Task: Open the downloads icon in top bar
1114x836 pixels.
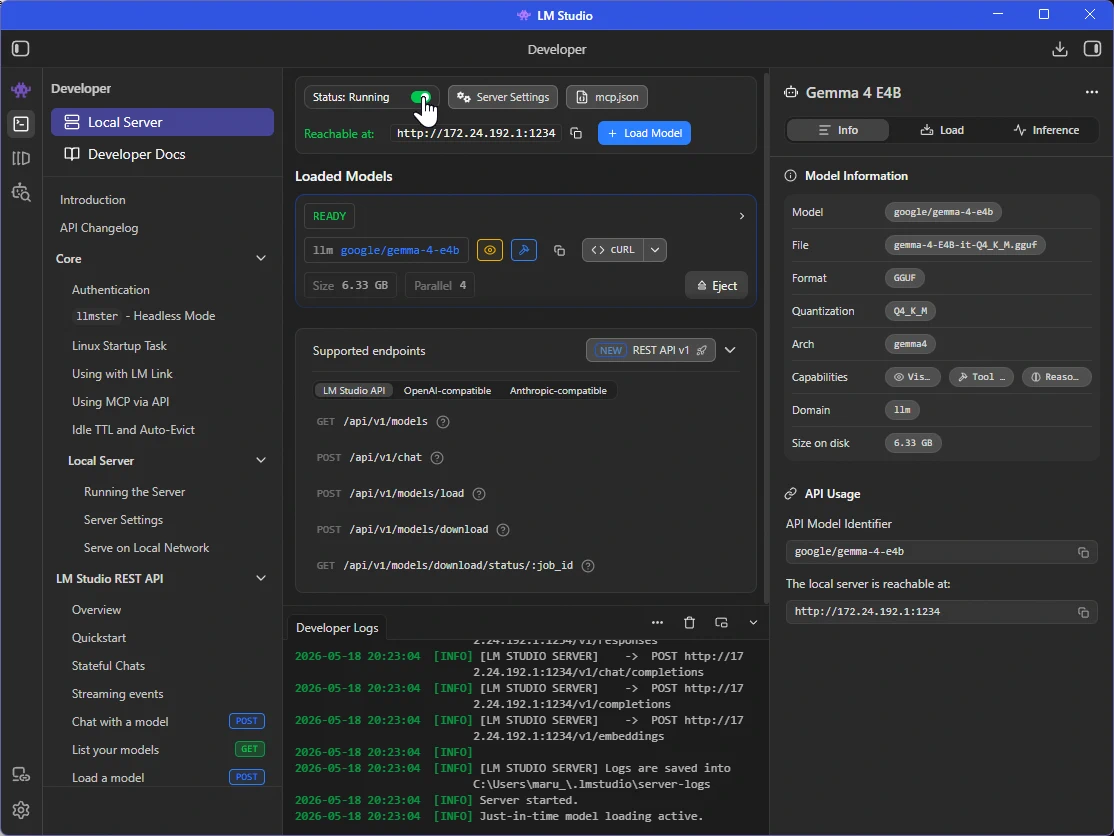Action: [x=1059, y=49]
